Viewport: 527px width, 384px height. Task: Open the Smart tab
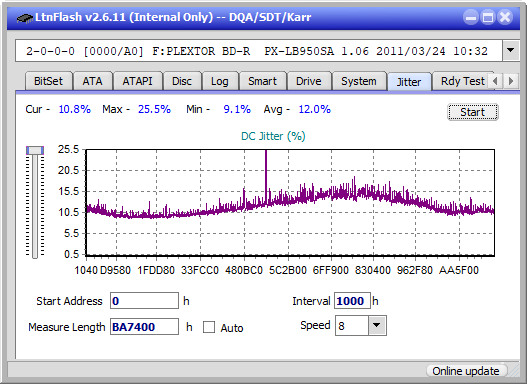pyautogui.click(x=262, y=81)
